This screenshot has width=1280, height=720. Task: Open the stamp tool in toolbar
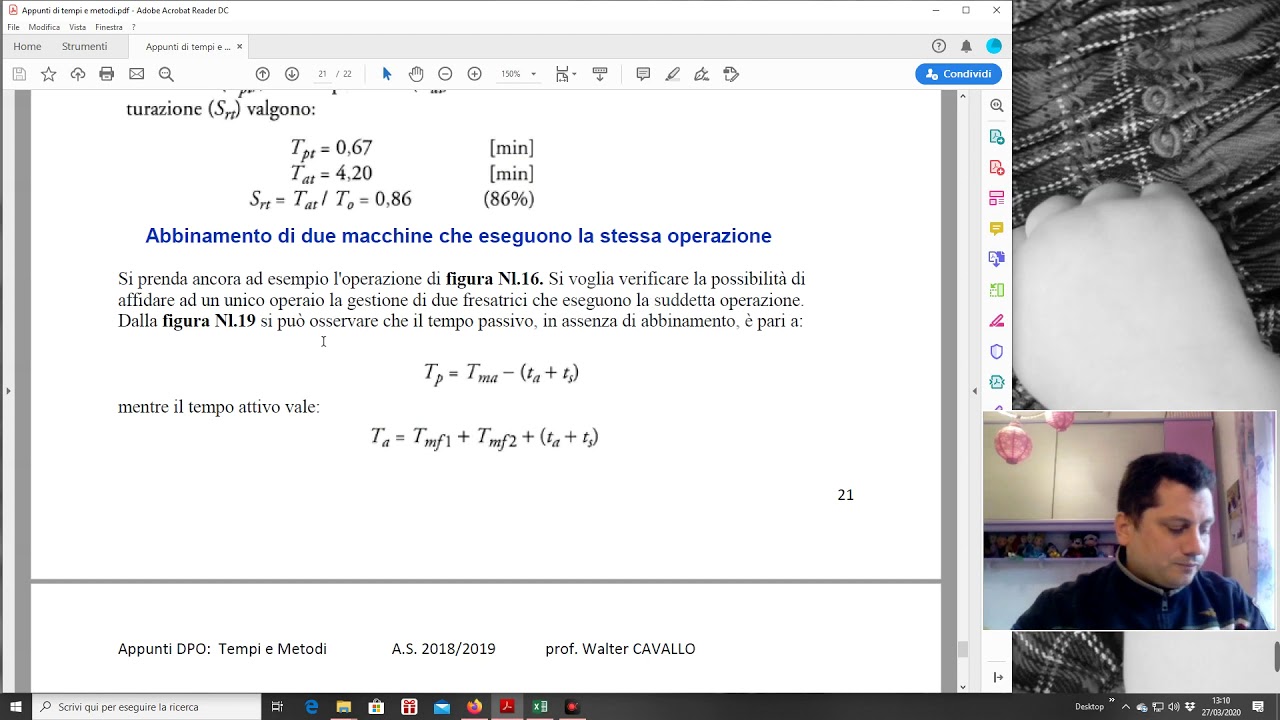731,74
